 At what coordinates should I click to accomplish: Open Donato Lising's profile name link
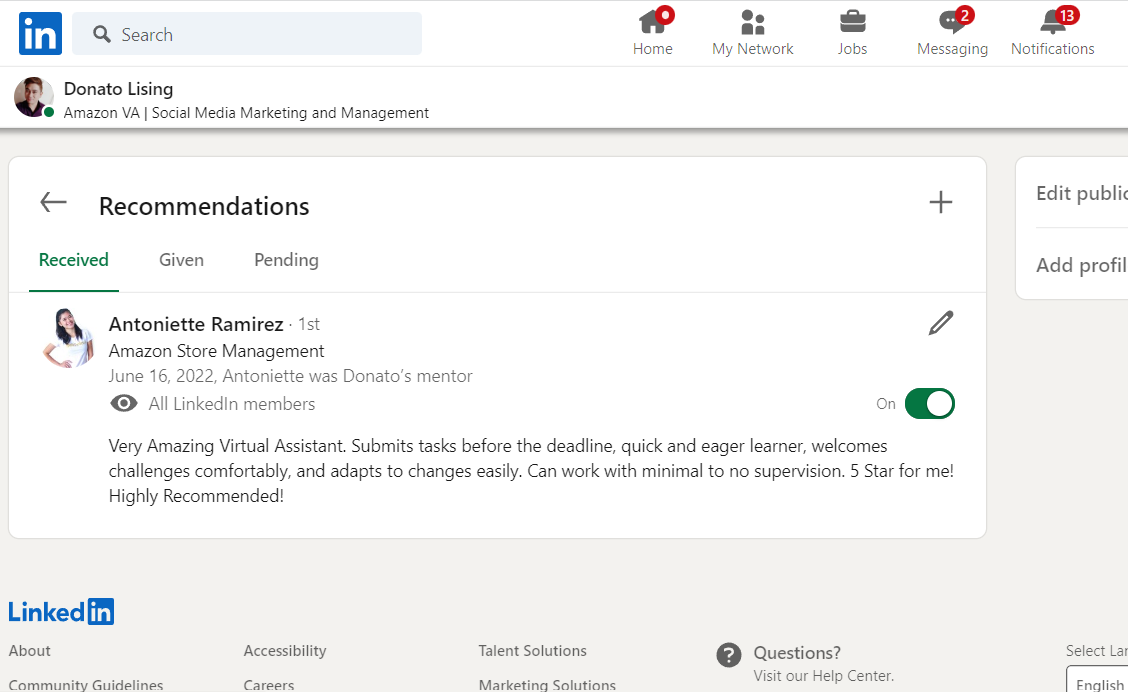119,89
